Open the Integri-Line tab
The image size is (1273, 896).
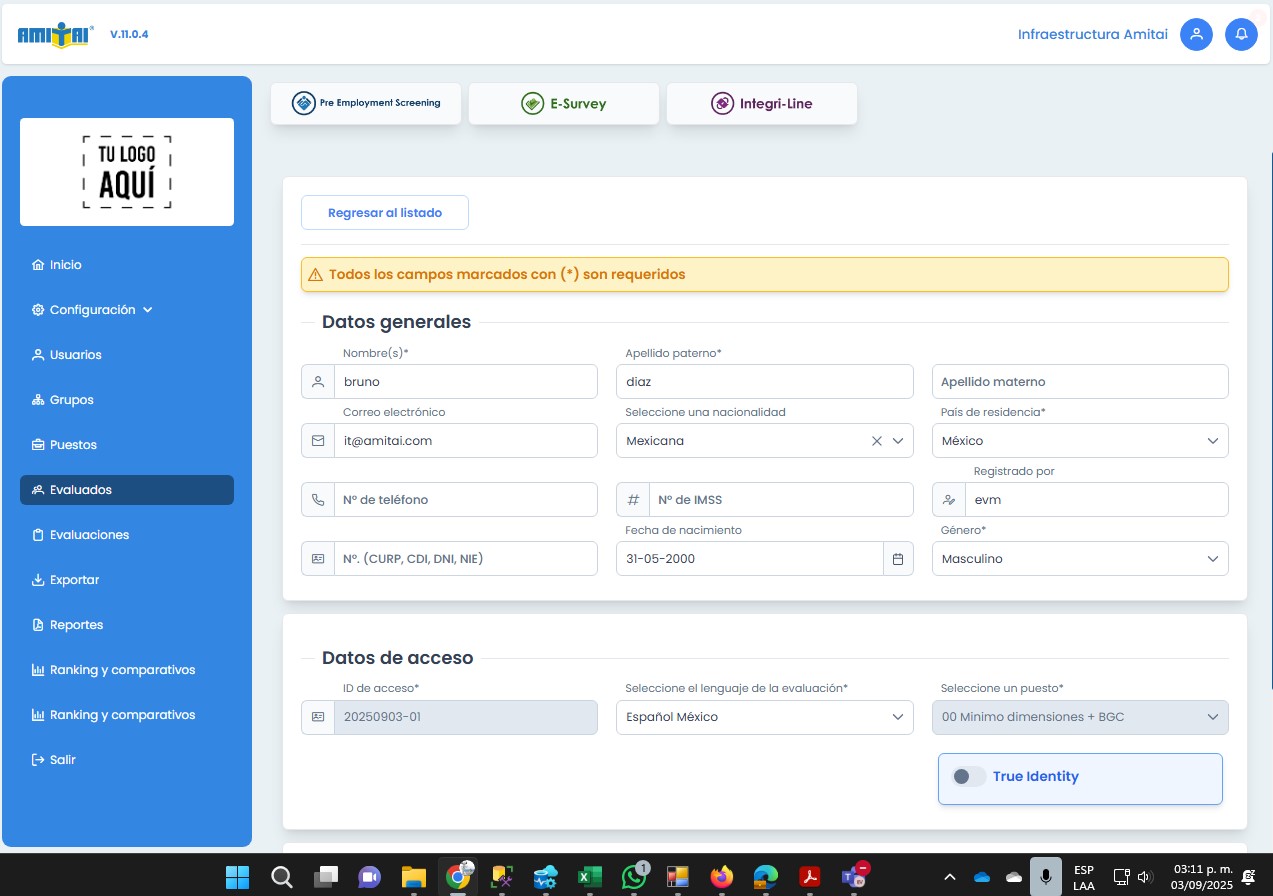[x=762, y=103]
